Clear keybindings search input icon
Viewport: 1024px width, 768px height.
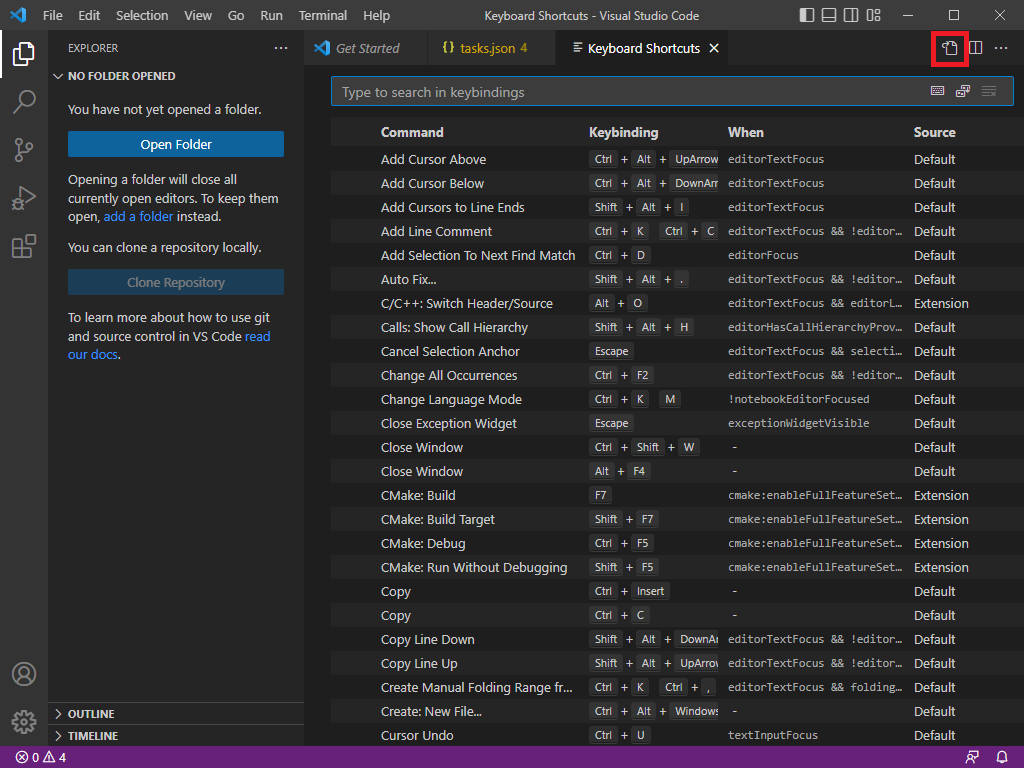(x=989, y=91)
